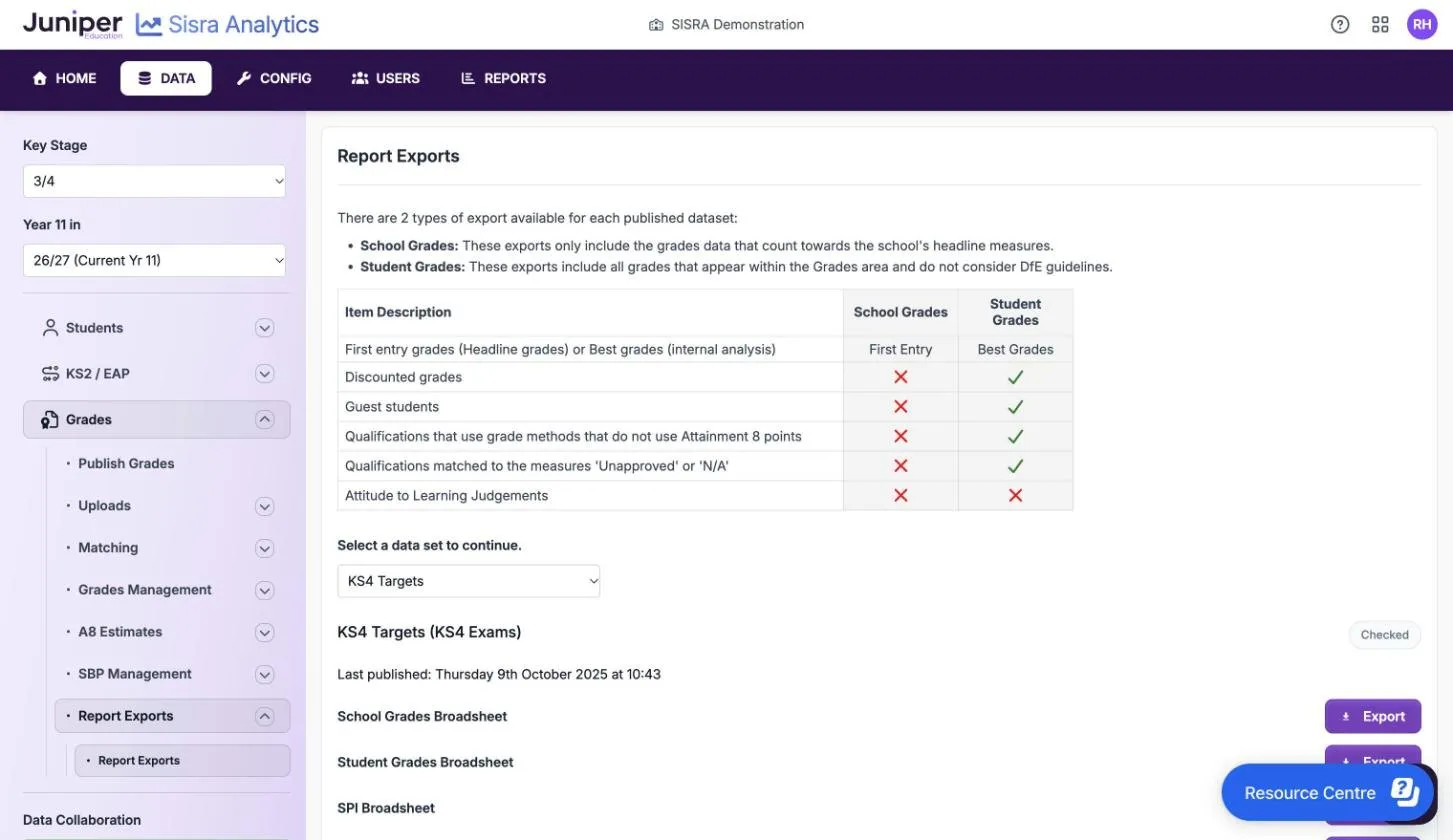The width and height of the screenshot is (1453, 840).
Task: Expand the A8 Estimates submenu chevron
Action: 264,632
